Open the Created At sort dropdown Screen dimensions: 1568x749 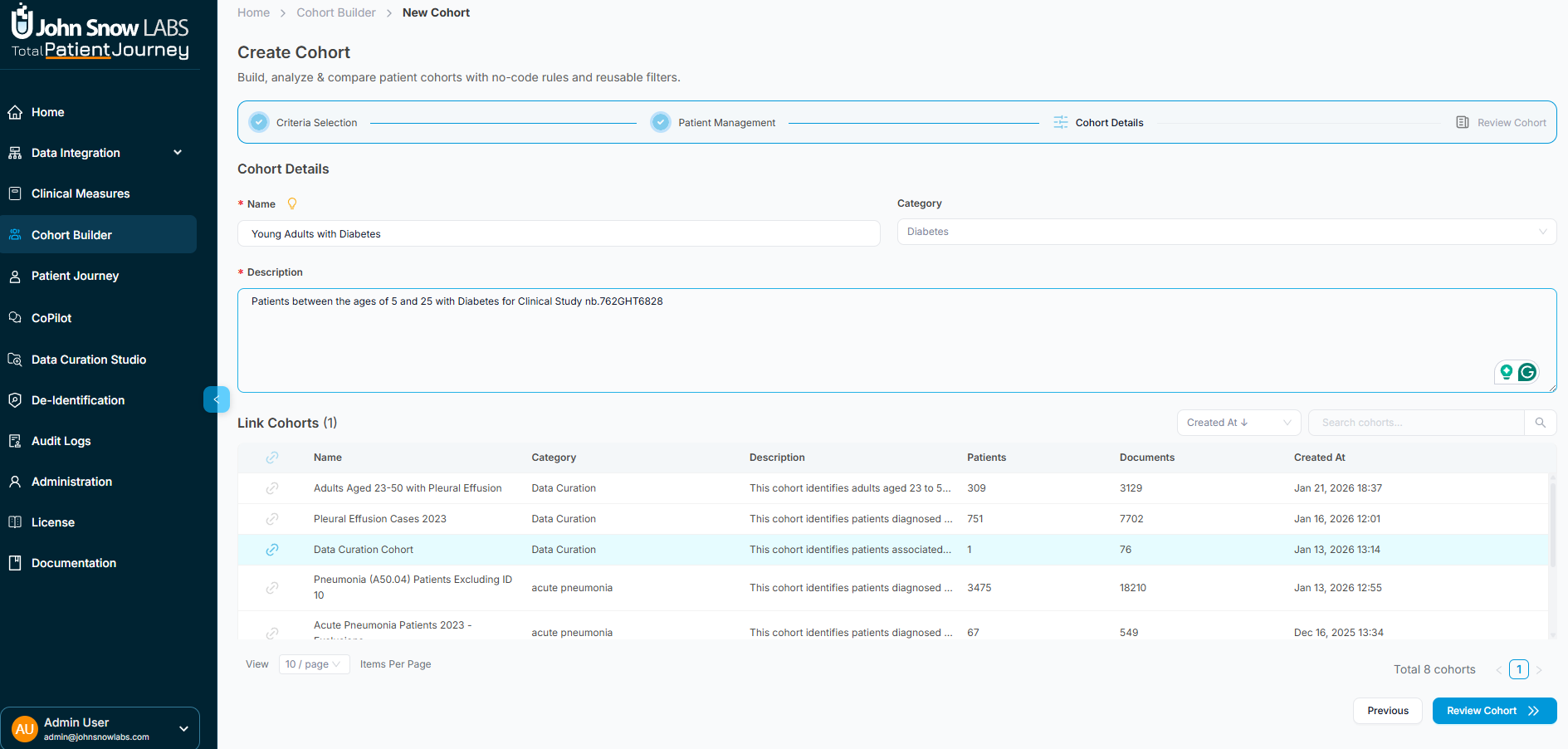pyautogui.click(x=1238, y=423)
